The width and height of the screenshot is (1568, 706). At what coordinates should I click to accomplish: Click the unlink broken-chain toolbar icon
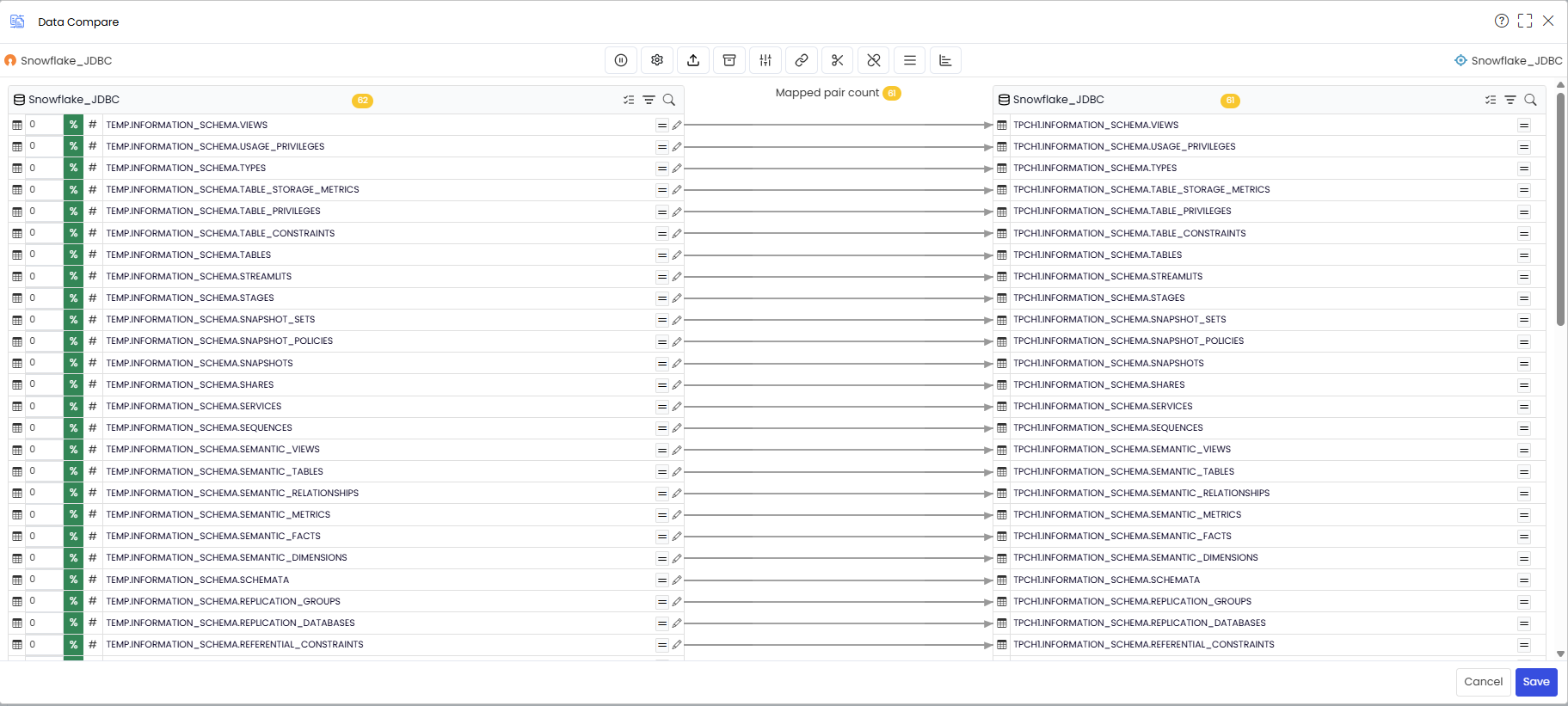pyautogui.click(x=874, y=60)
